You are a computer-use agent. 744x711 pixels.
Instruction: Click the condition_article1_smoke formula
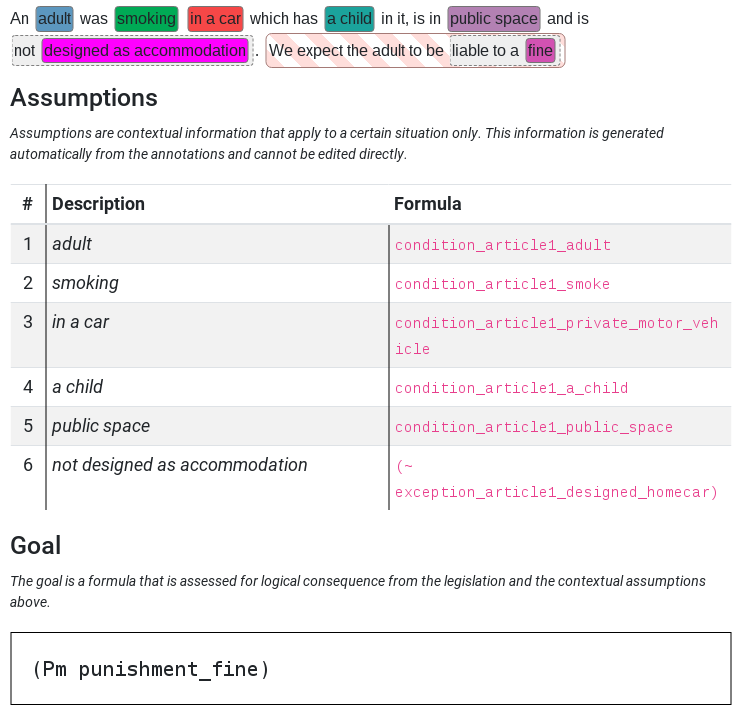click(x=502, y=284)
